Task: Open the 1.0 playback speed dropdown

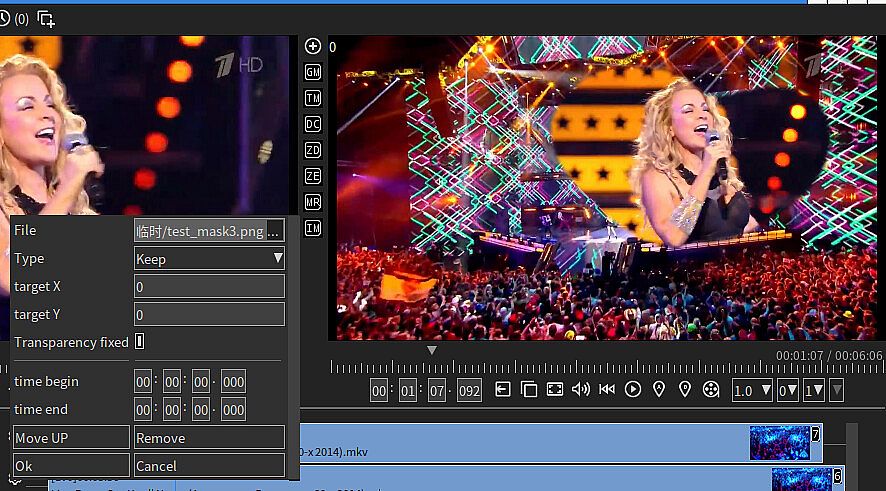Action: coord(752,390)
